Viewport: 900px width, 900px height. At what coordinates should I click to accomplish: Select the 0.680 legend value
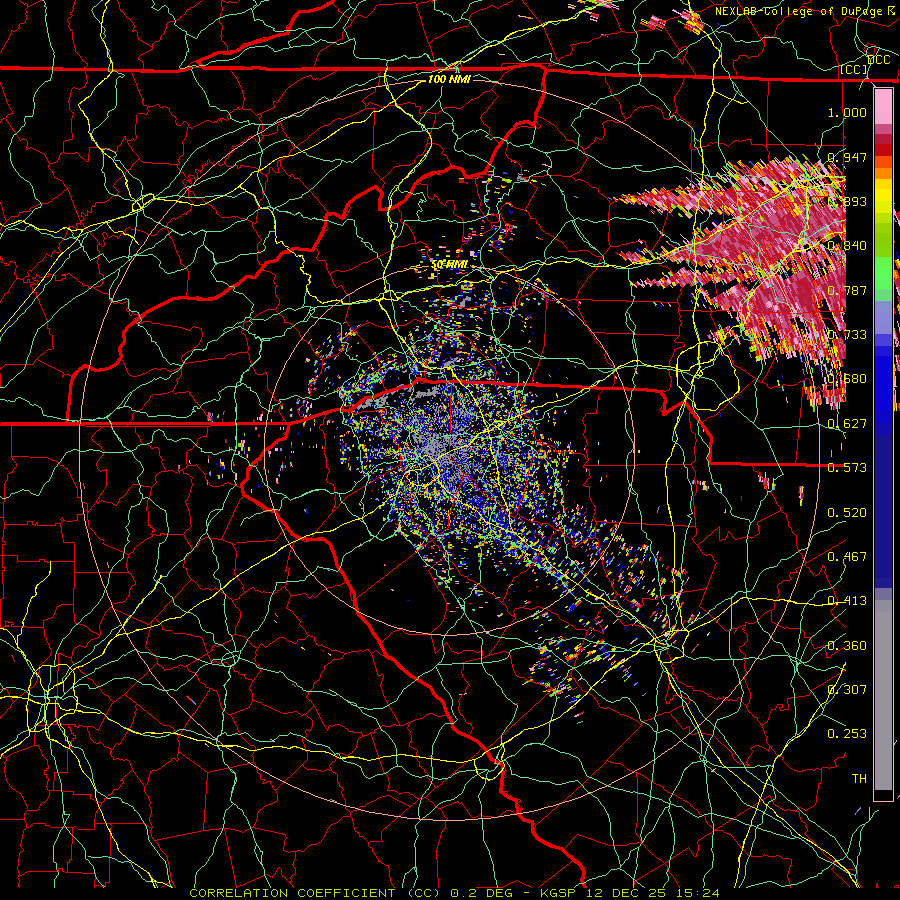click(847, 379)
